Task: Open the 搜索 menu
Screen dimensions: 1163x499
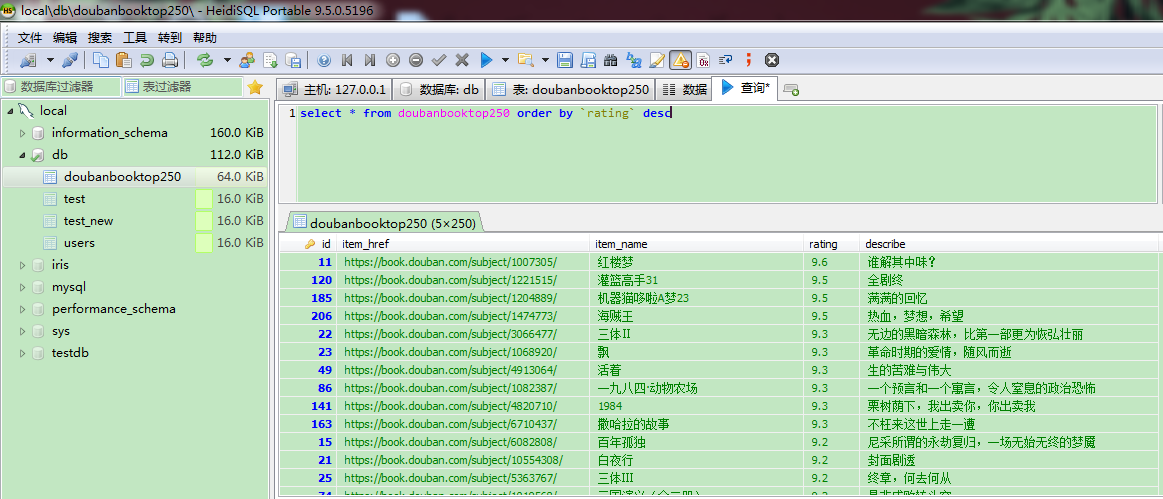Action: [x=99, y=38]
